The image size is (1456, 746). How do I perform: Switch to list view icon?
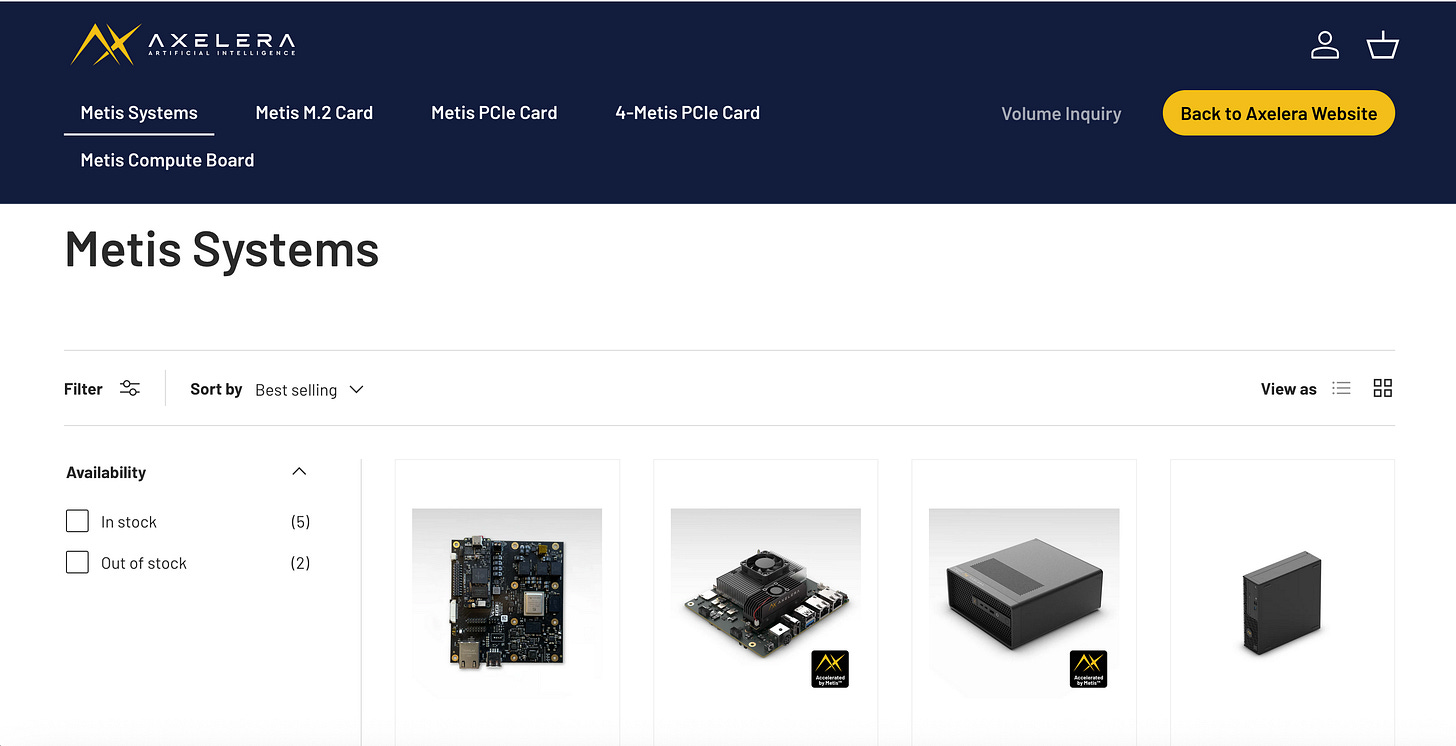(x=1342, y=388)
